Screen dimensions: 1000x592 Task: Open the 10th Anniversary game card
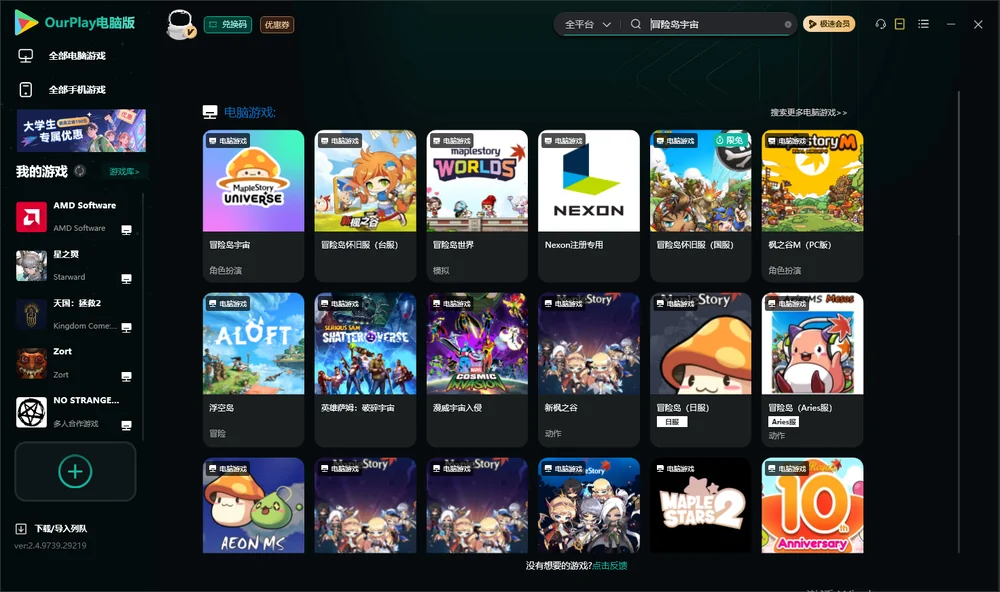pyautogui.click(x=812, y=505)
